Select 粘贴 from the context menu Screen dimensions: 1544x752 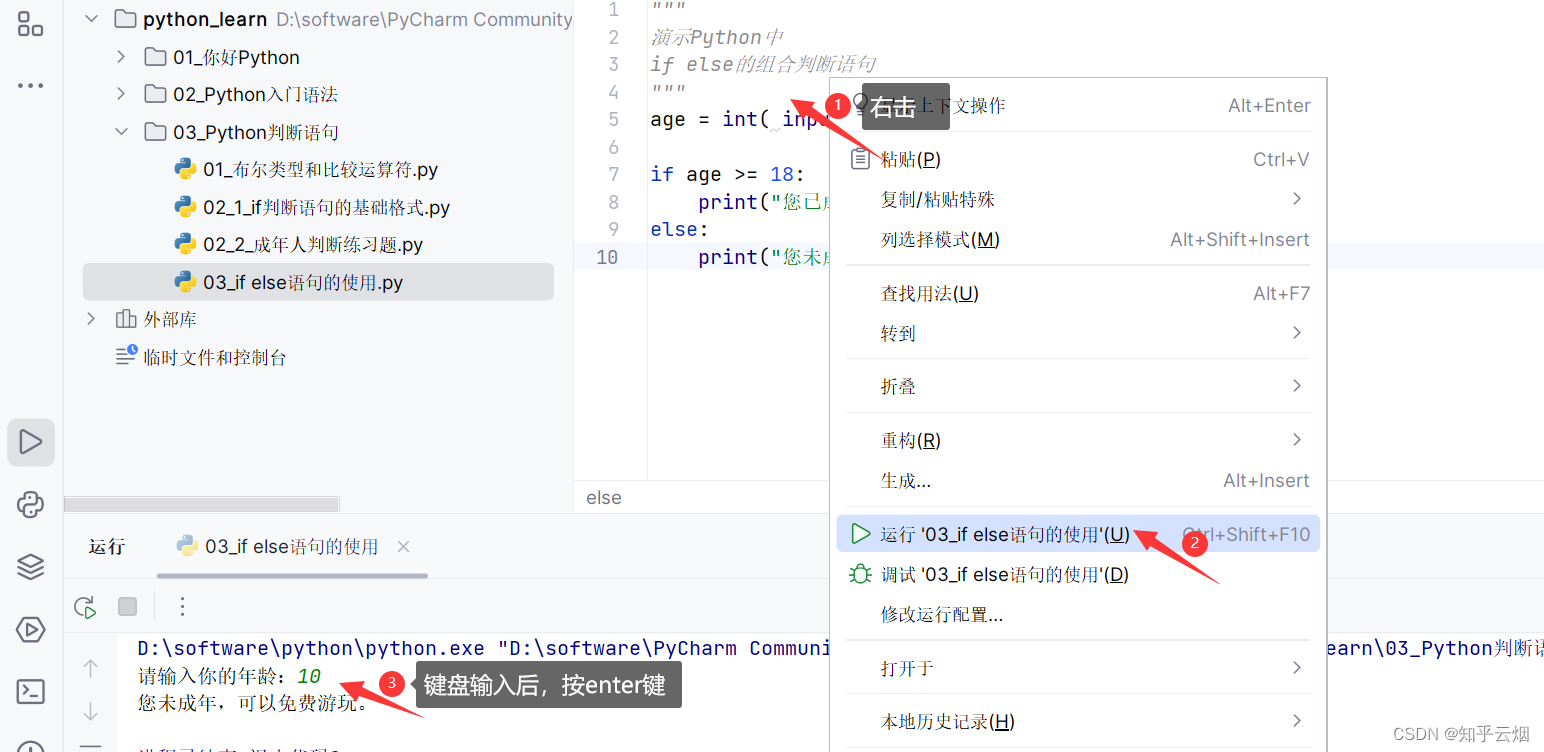click(1078, 159)
